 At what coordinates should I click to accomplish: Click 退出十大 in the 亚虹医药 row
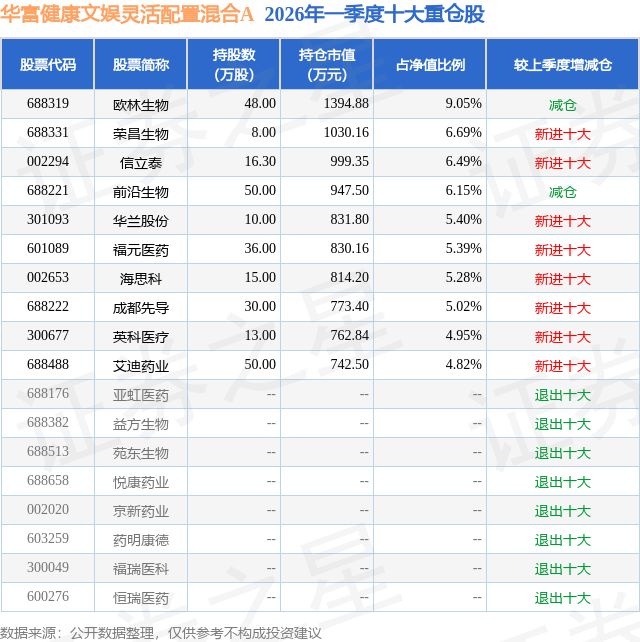click(563, 396)
